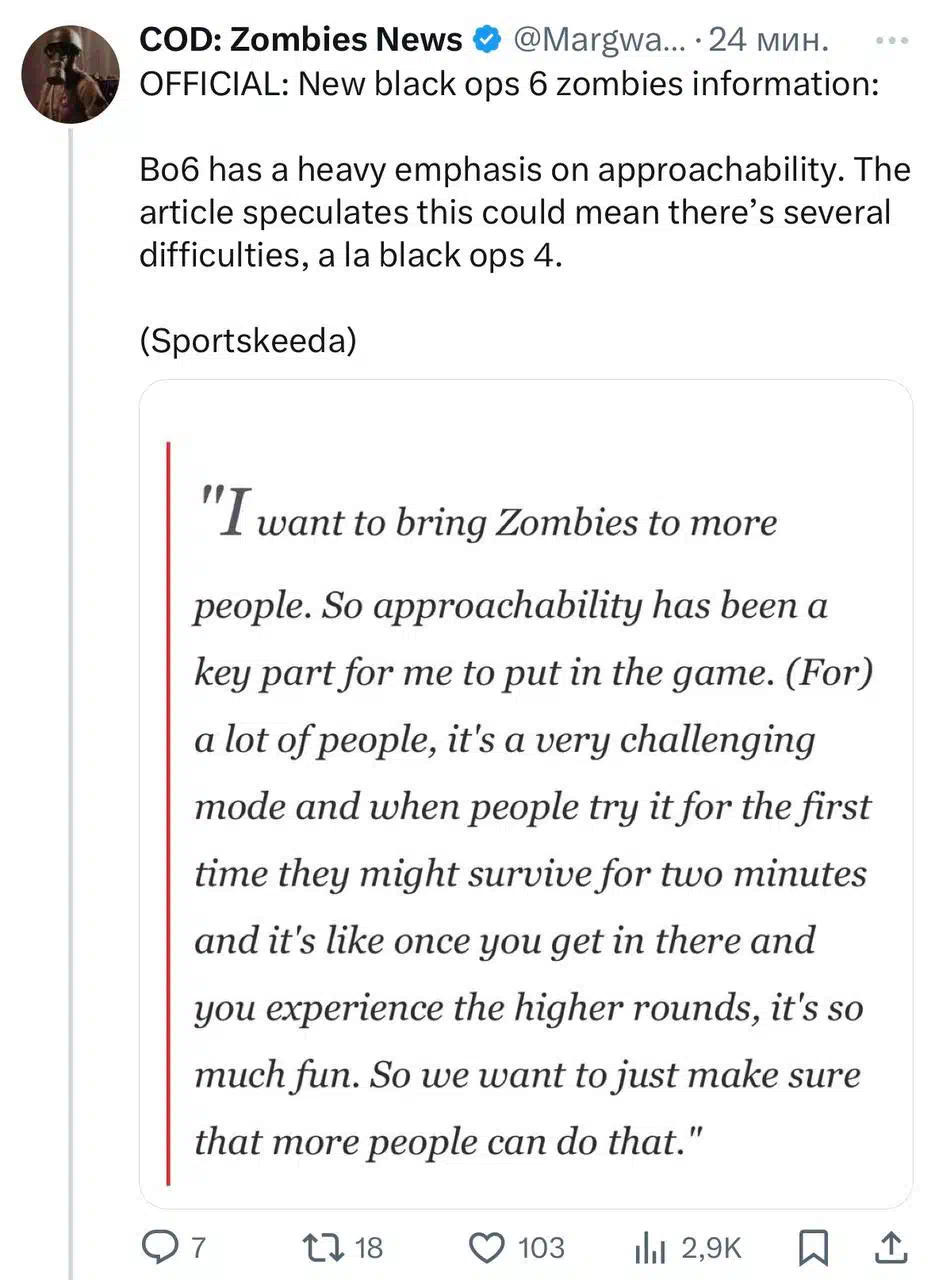Bookmark this post
The height and width of the screenshot is (1280, 935).
click(x=816, y=1247)
